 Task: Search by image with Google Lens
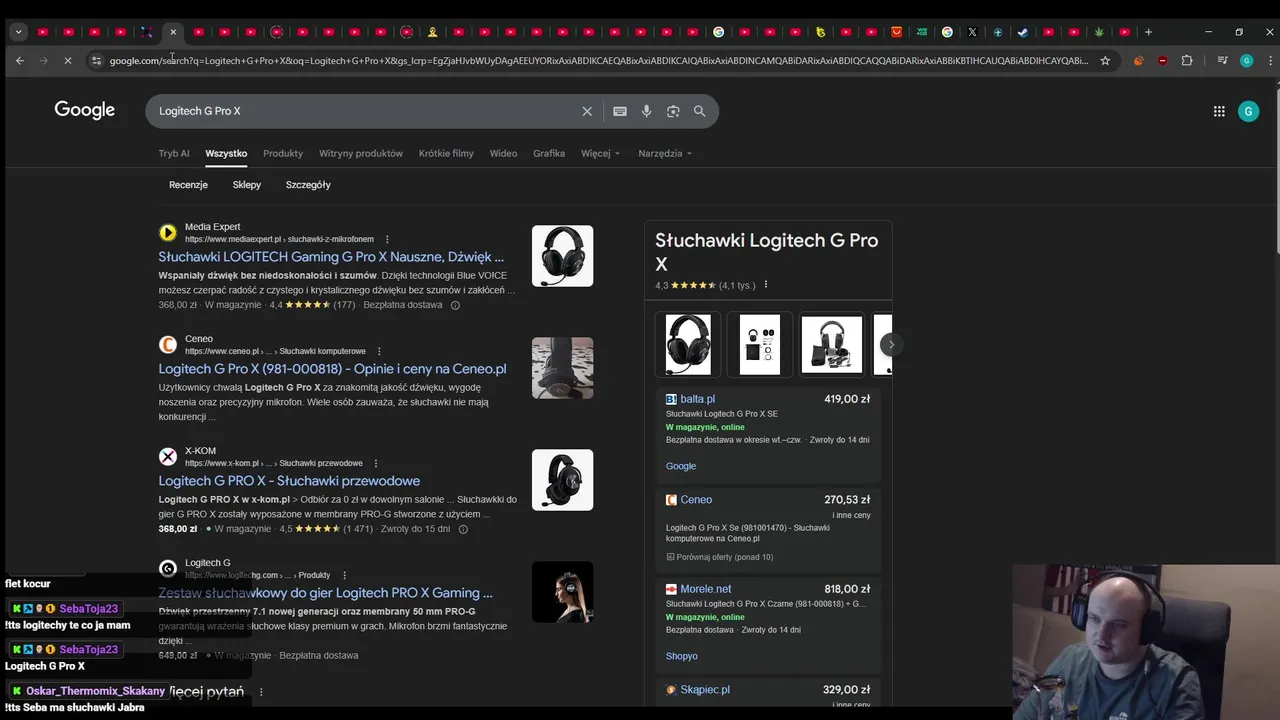(x=673, y=111)
